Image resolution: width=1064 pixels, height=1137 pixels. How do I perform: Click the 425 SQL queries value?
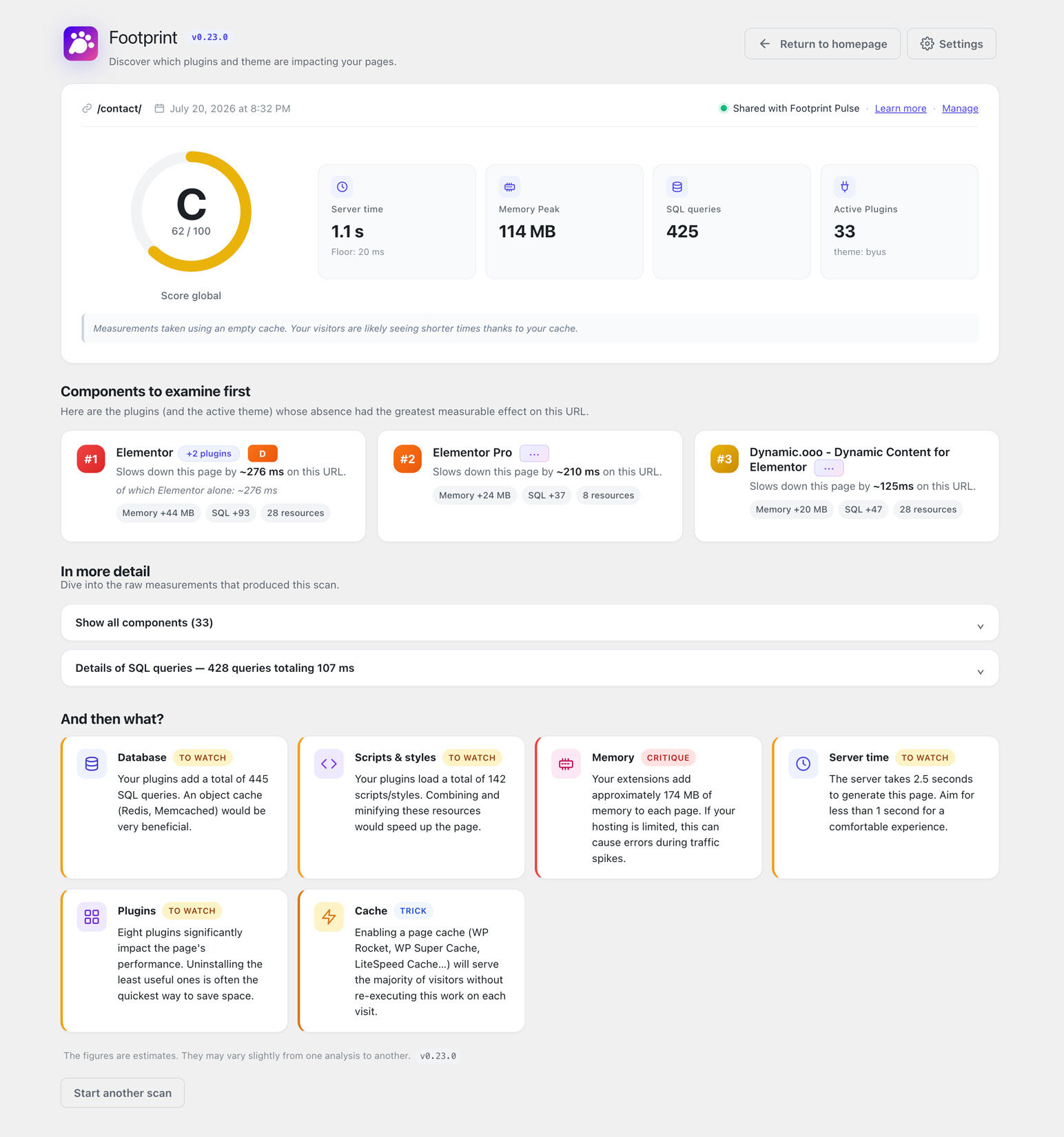click(x=682, y=232)
